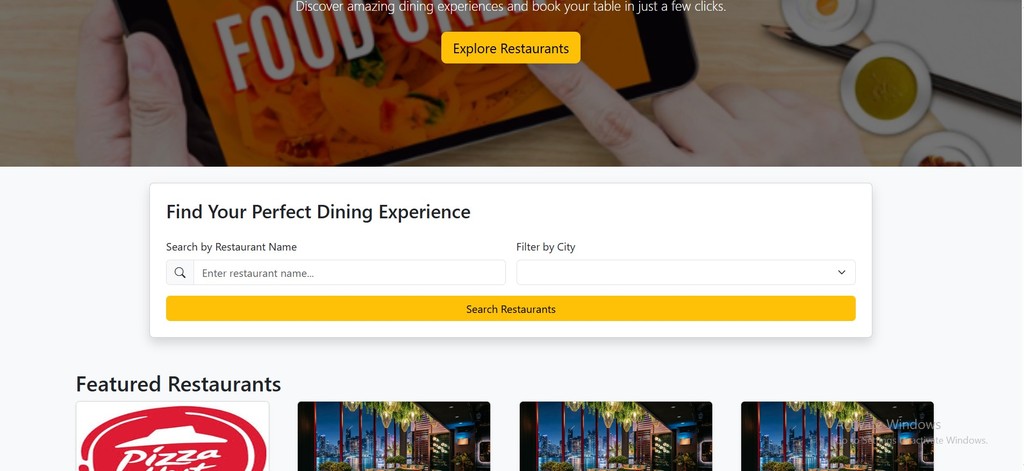This screenshot has width=1024, height=471.
Task: Click the Filter by City label
Action: point(545,247)
